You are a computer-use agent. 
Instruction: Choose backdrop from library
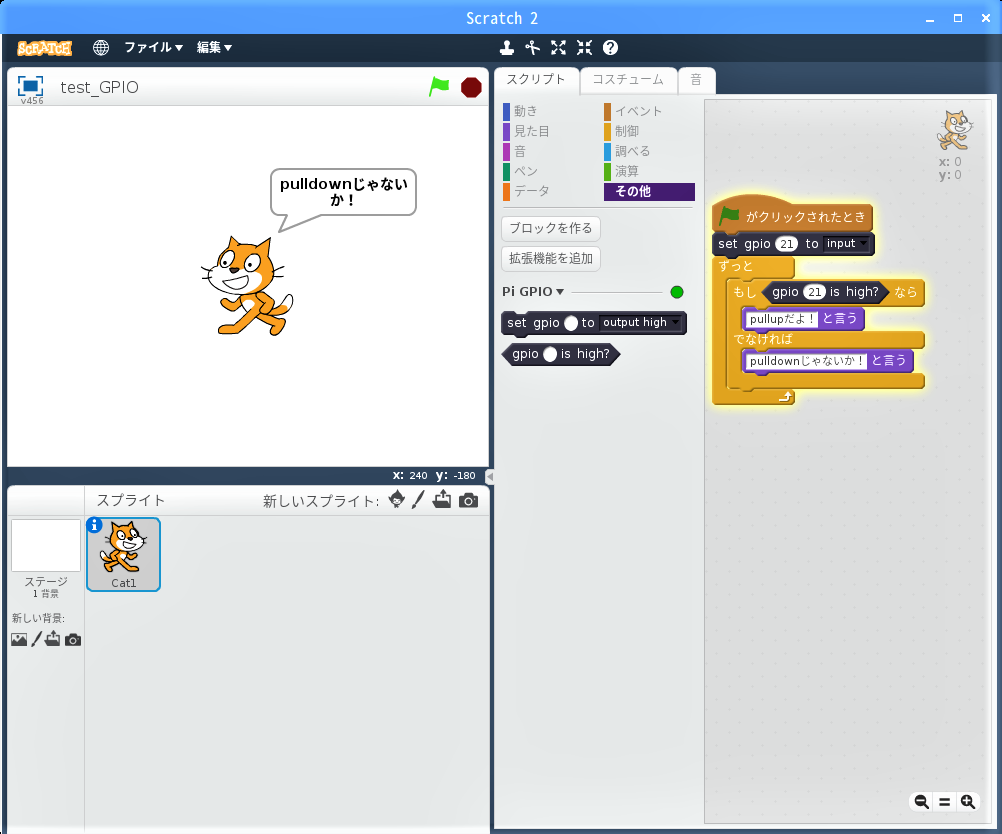pos(19,639)
